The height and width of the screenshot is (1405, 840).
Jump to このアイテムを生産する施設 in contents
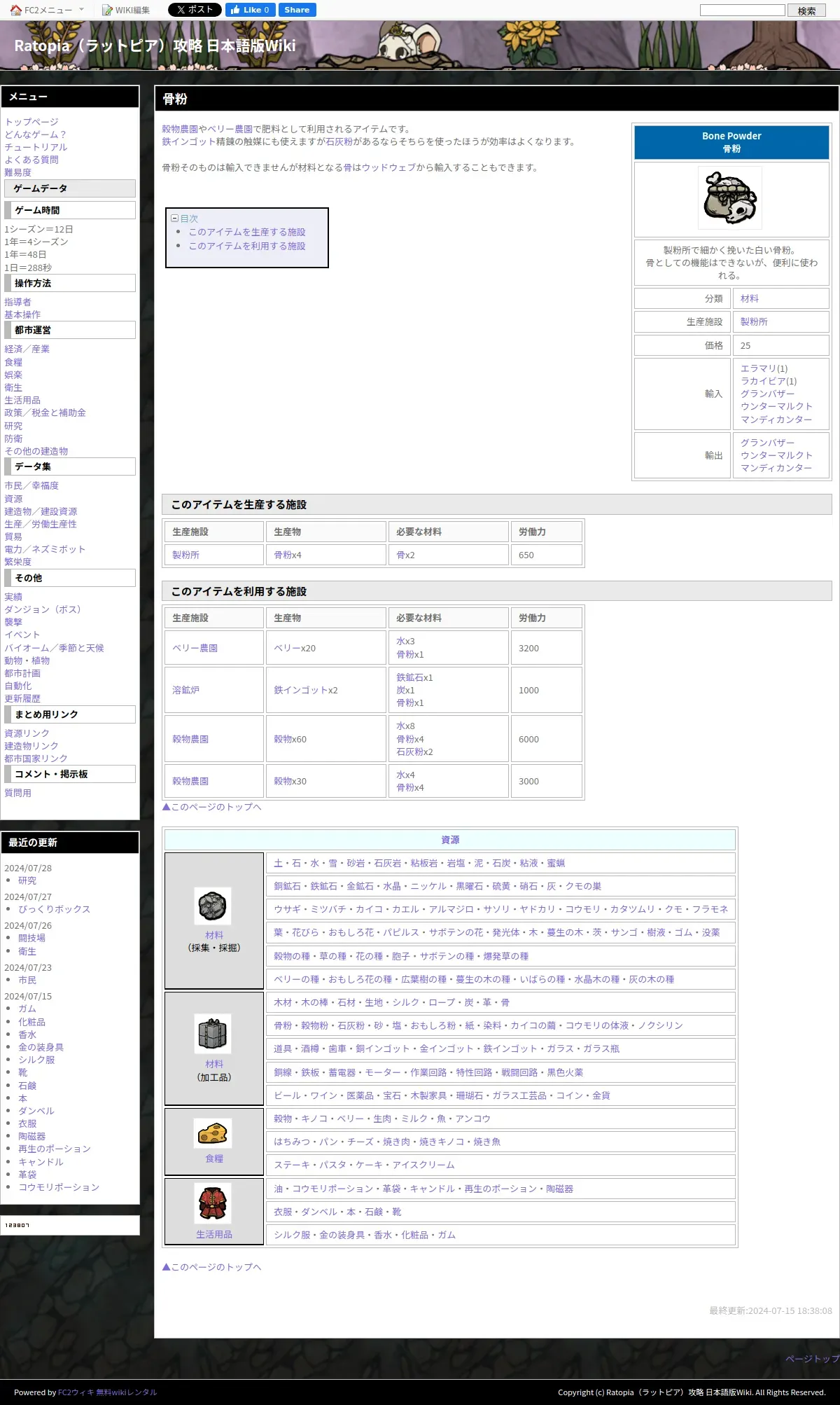click(x=247, y=232)
